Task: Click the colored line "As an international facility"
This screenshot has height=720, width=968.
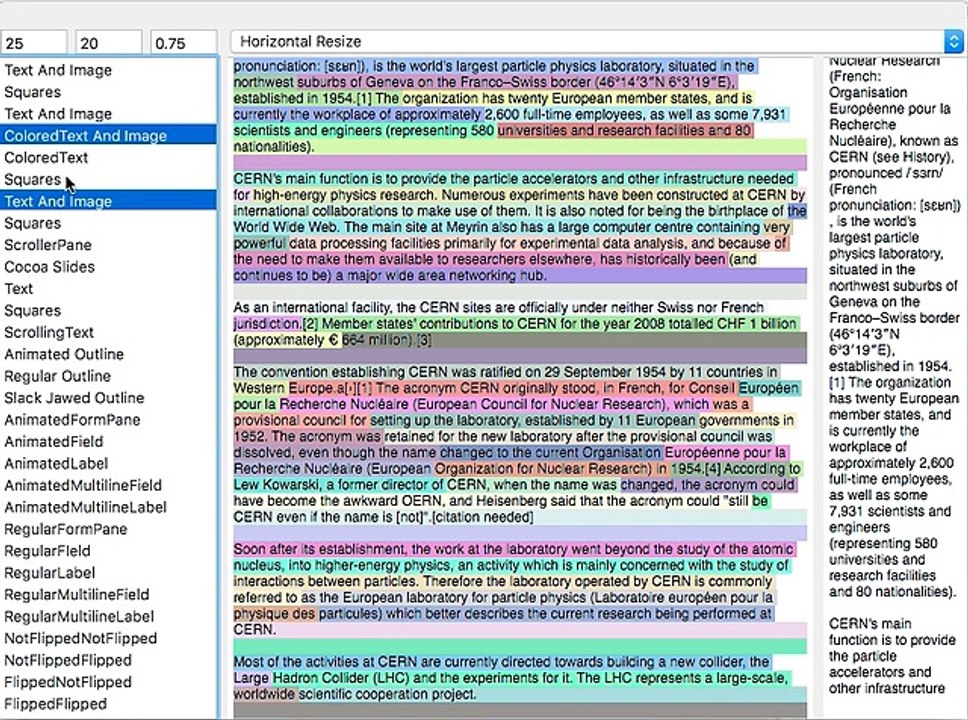Action: click(x=499, y=308)
